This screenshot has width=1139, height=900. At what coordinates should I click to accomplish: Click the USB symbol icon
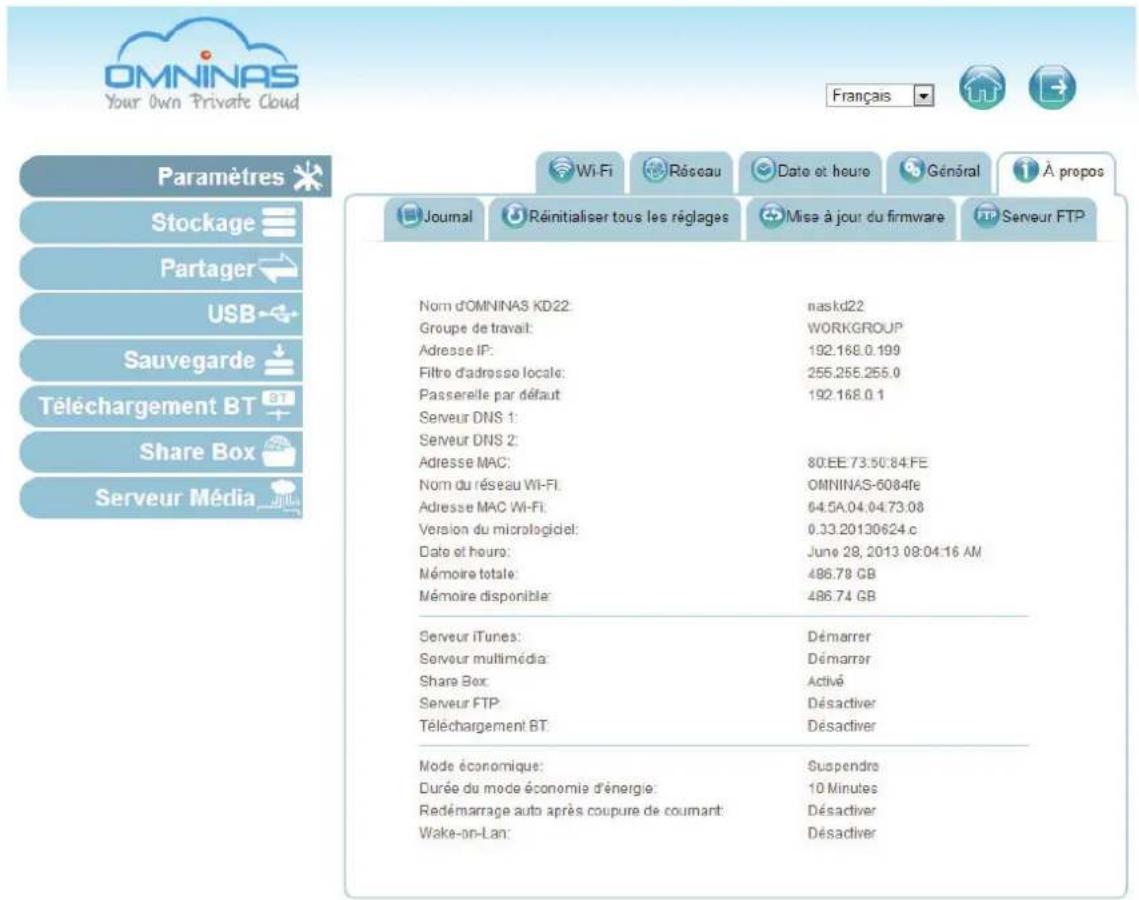(279, 314)
